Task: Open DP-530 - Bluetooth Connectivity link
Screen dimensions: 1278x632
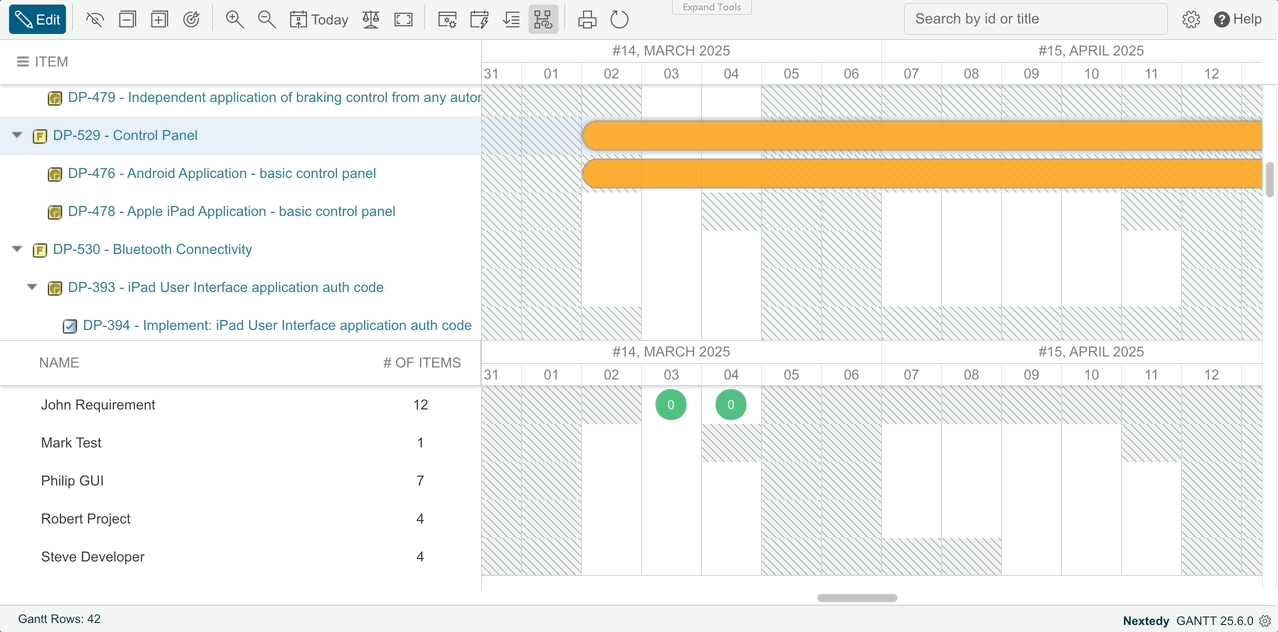Action: point(152,250)
